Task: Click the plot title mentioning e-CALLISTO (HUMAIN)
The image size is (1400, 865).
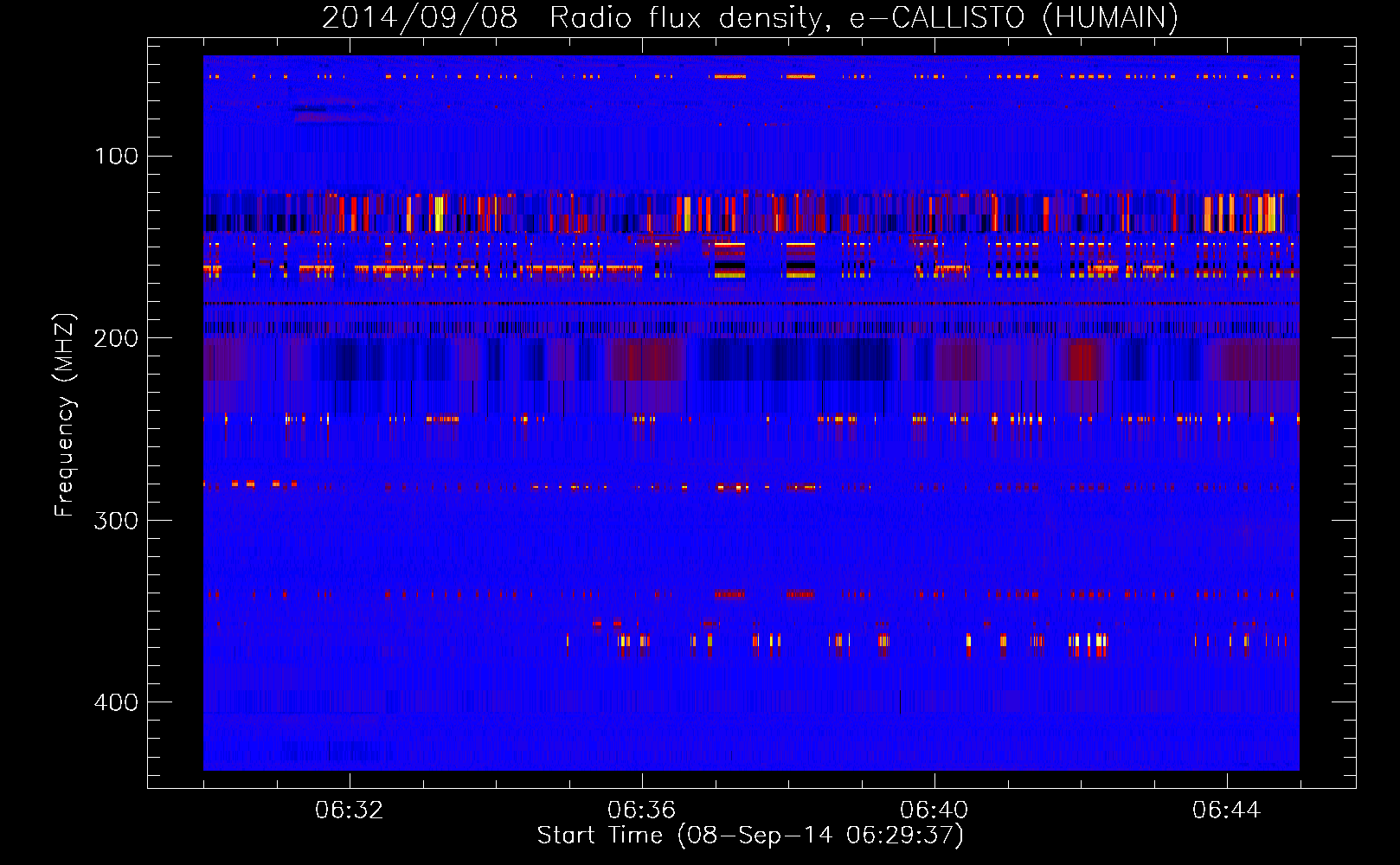Action: coord(750,17)
